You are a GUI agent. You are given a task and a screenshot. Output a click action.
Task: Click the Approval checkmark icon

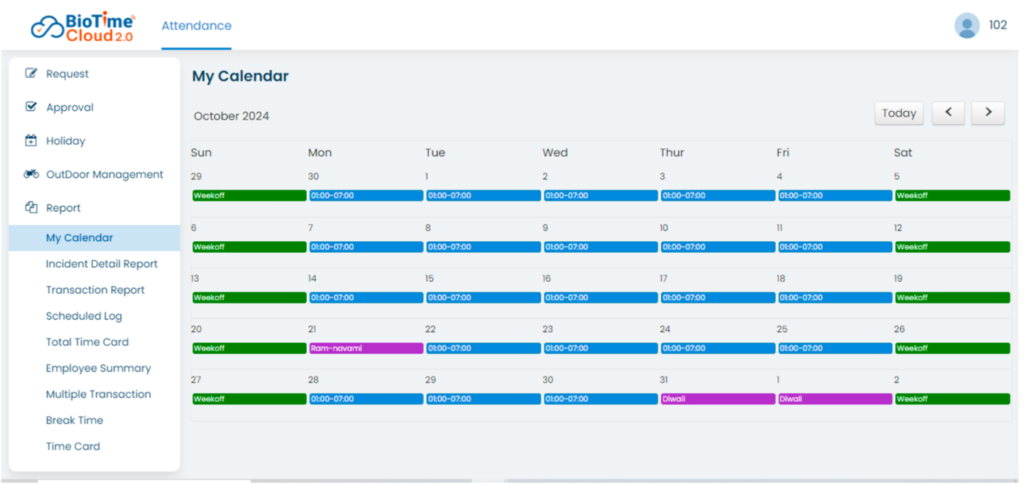pyautogui.click(x=31, y=107)
